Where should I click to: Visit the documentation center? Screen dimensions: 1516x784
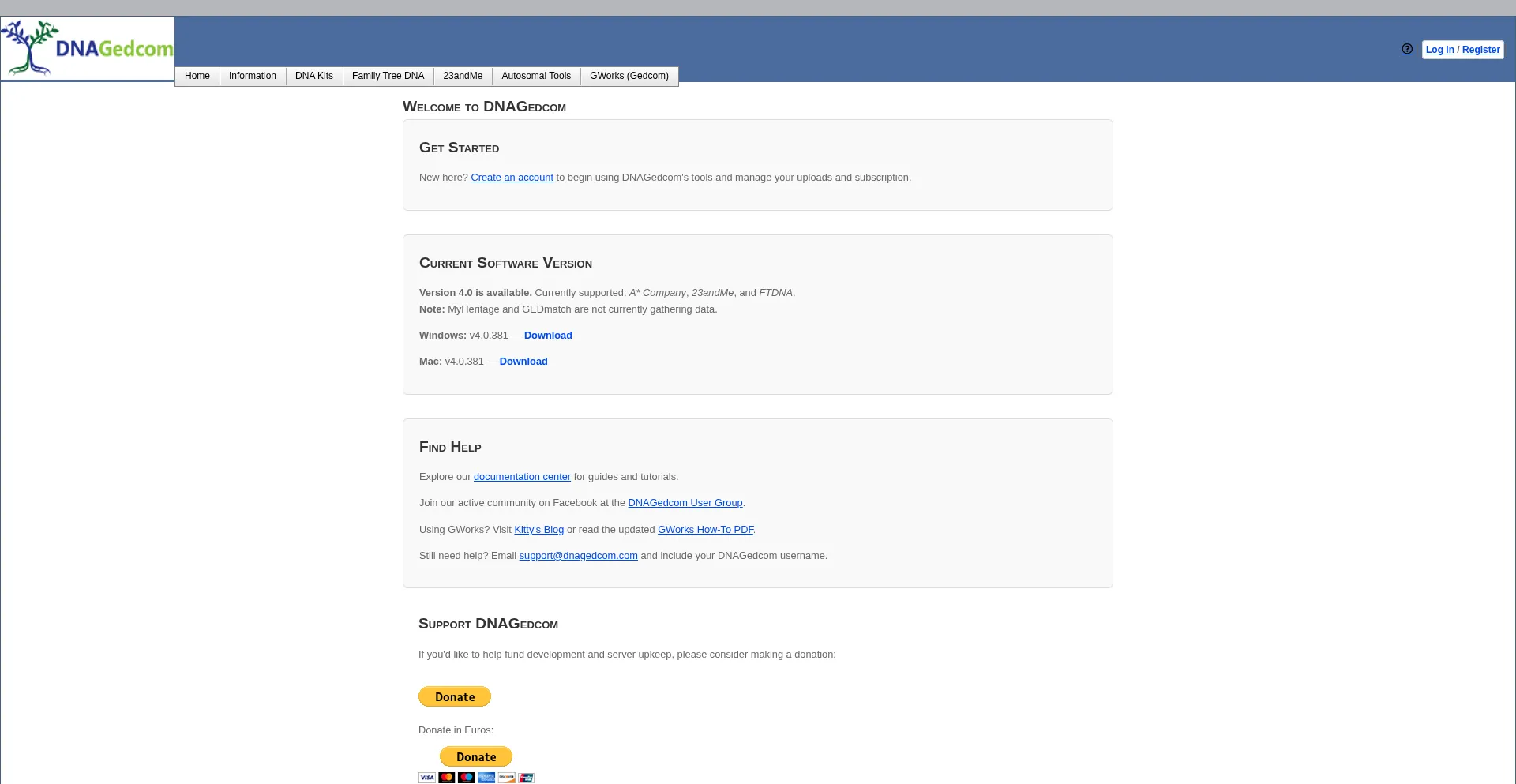(521, 476)
